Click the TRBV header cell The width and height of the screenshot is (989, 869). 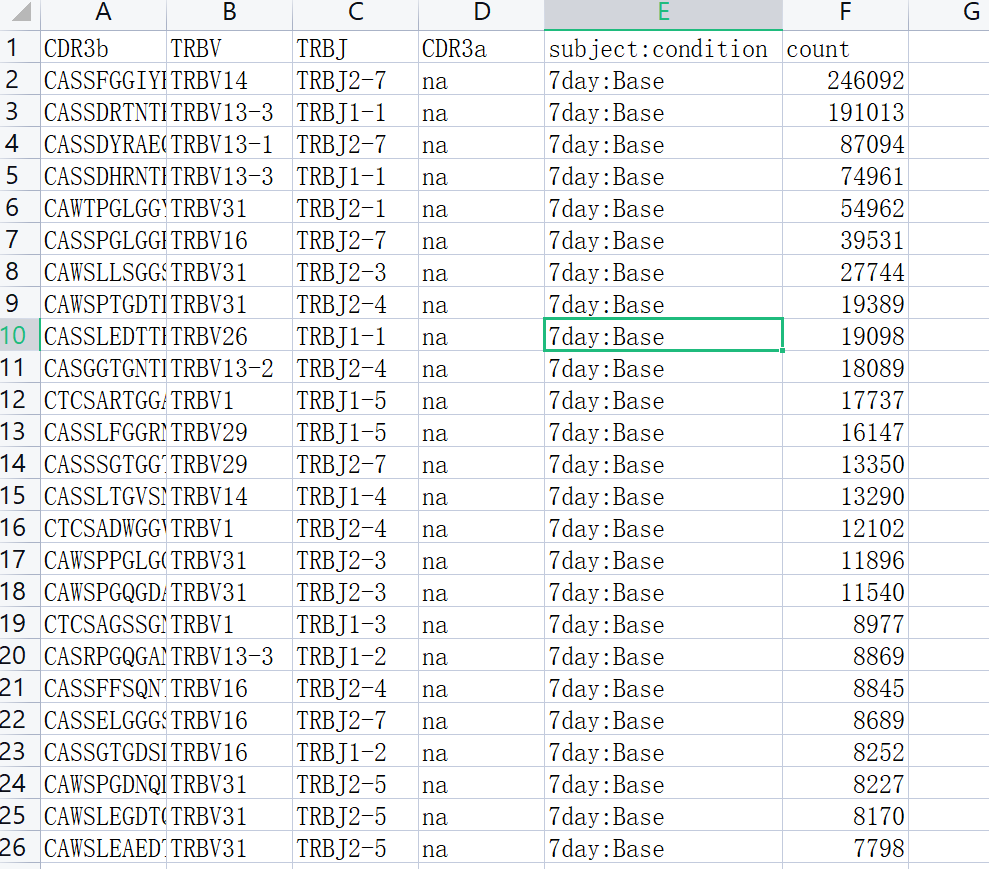click(228, 48)
